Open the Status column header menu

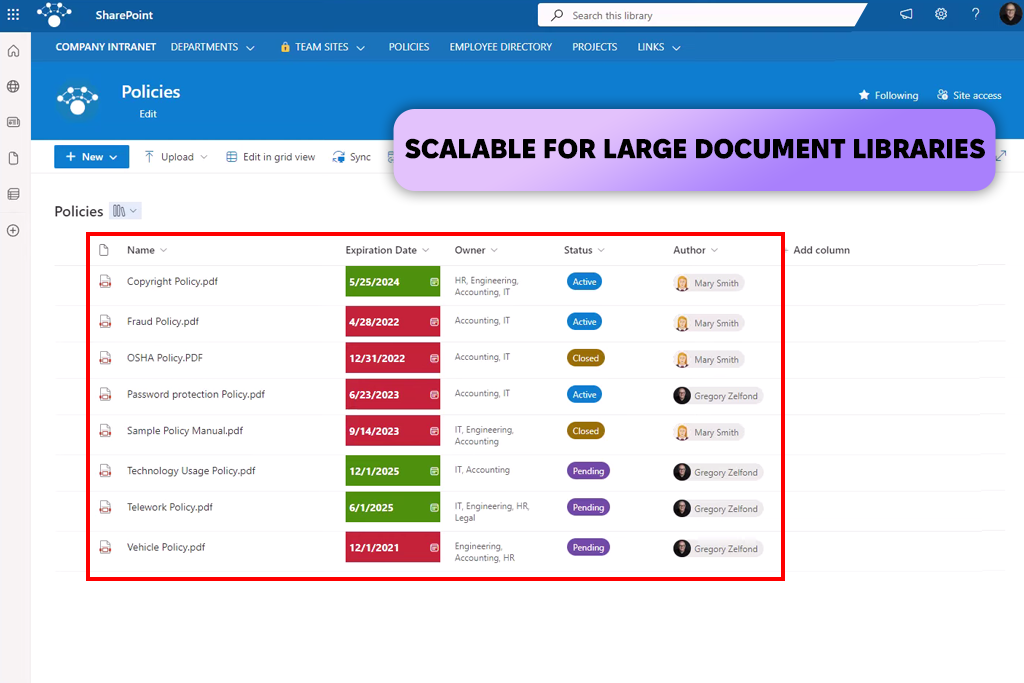click(x=584, y=250)
